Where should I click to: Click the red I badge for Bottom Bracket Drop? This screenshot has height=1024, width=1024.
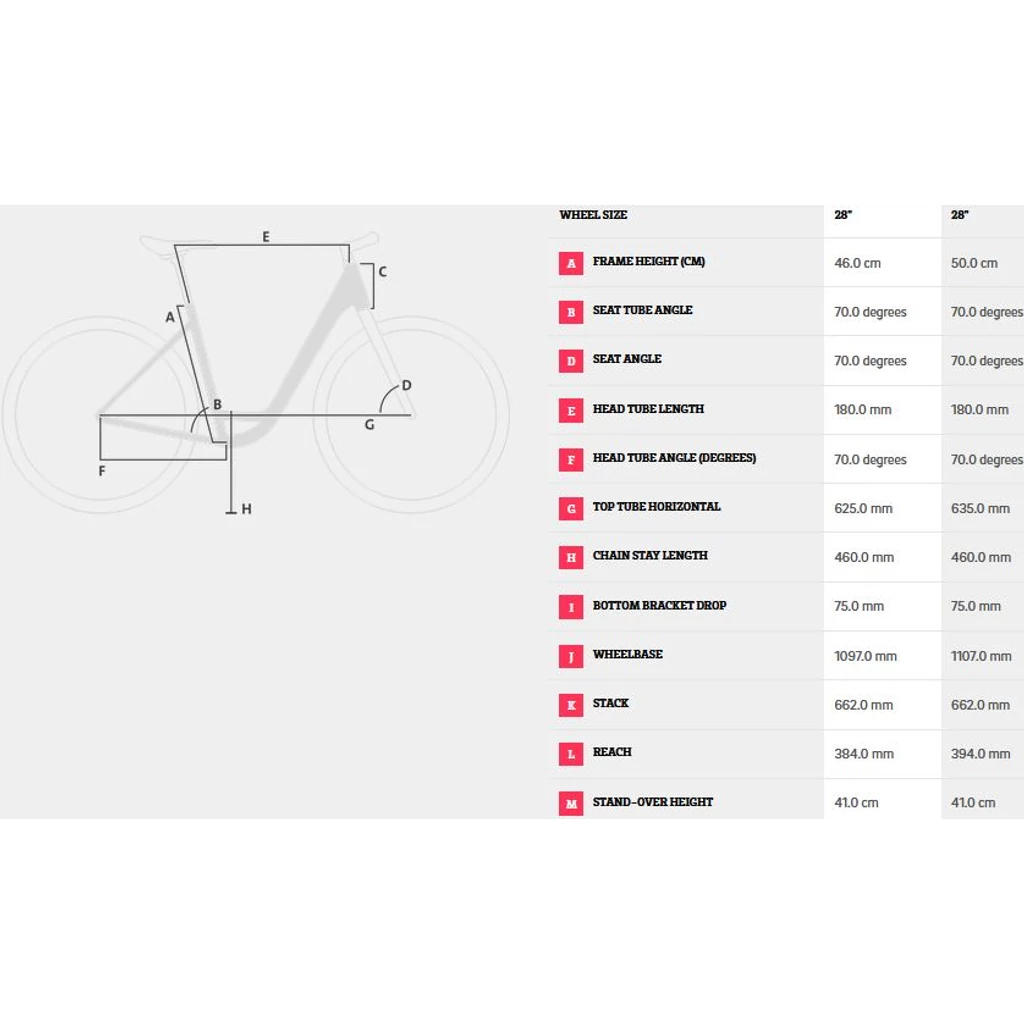point(571,606)
